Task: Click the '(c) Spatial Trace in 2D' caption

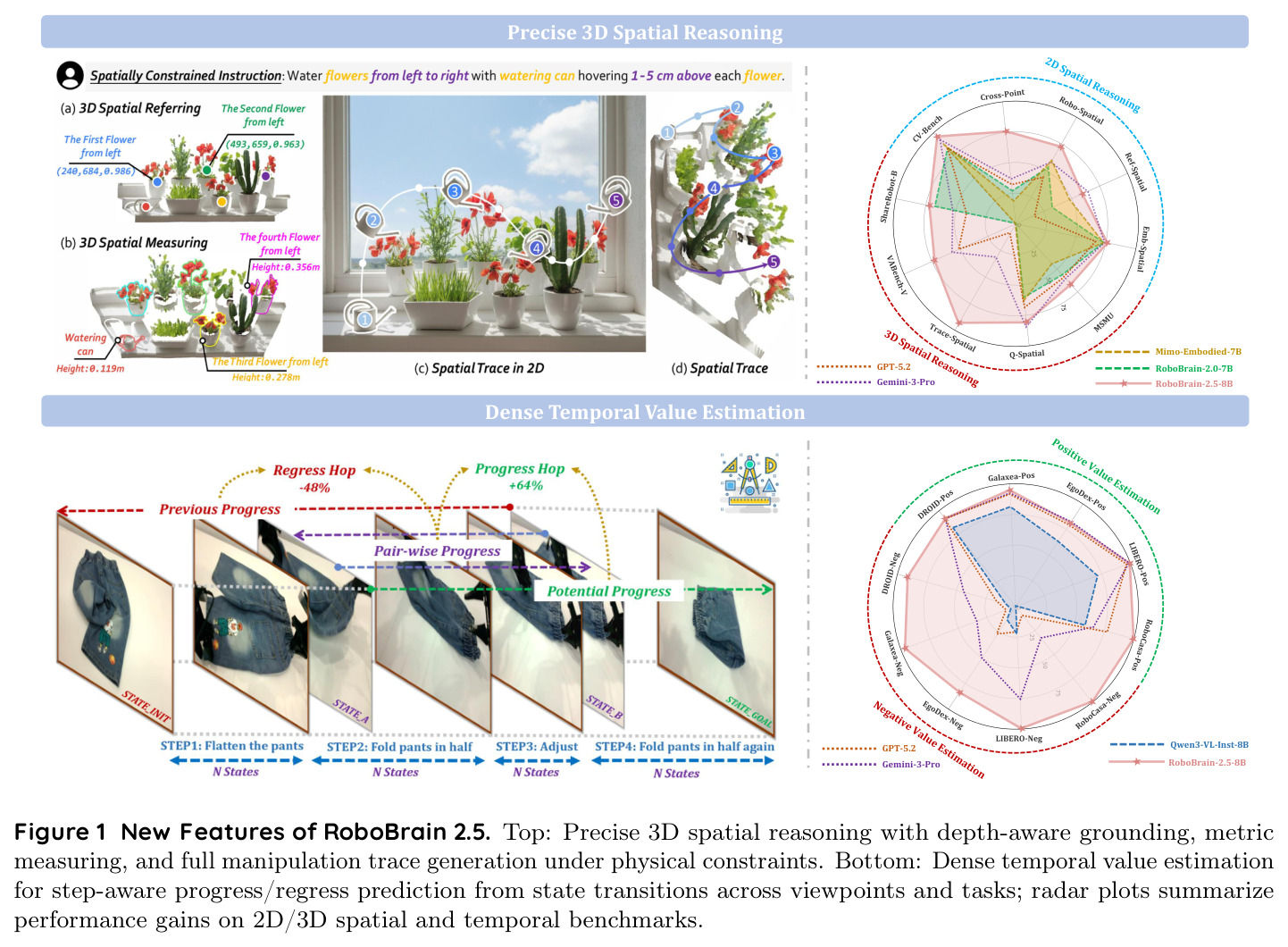Action: (479, 368)
